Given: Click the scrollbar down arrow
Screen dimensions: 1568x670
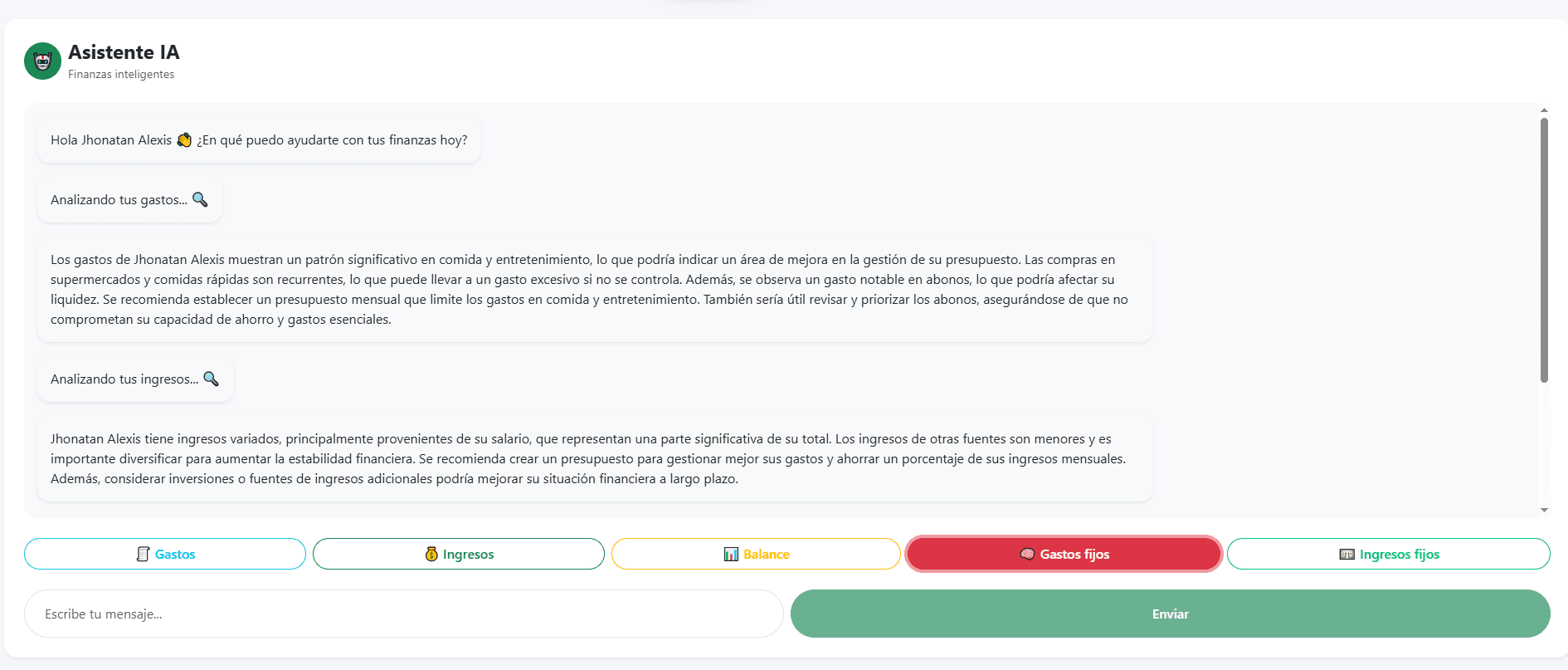Looking at the screenshot, I should coord(1544,510).
